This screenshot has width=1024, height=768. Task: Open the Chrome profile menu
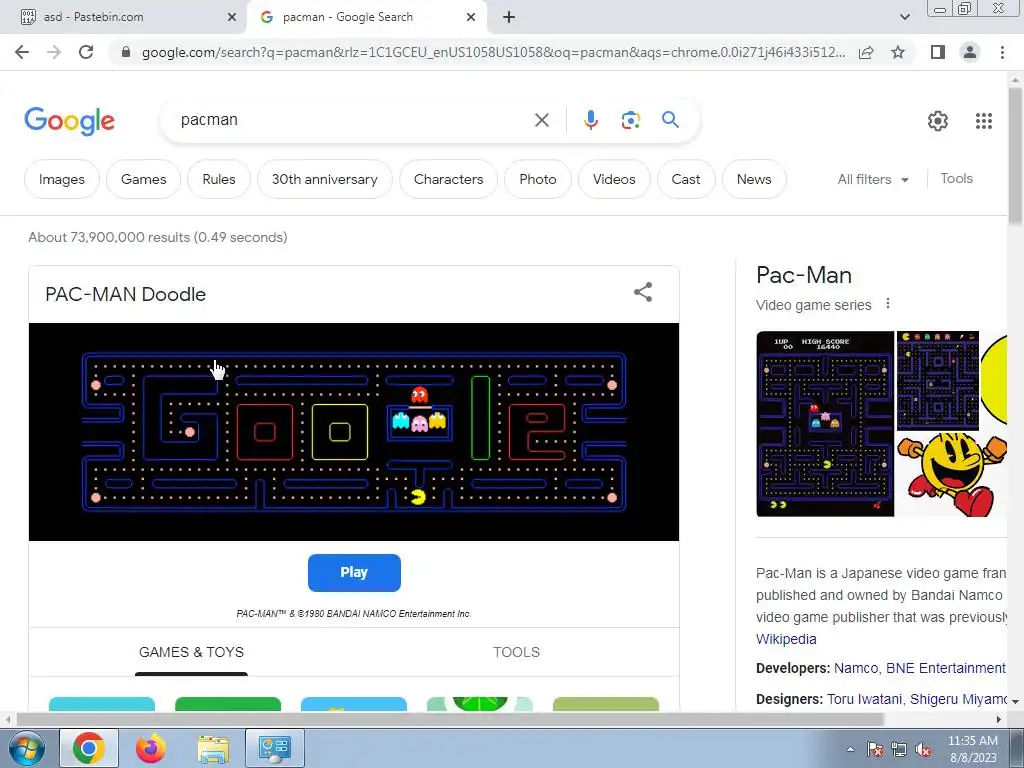click(x=970, y=52)
